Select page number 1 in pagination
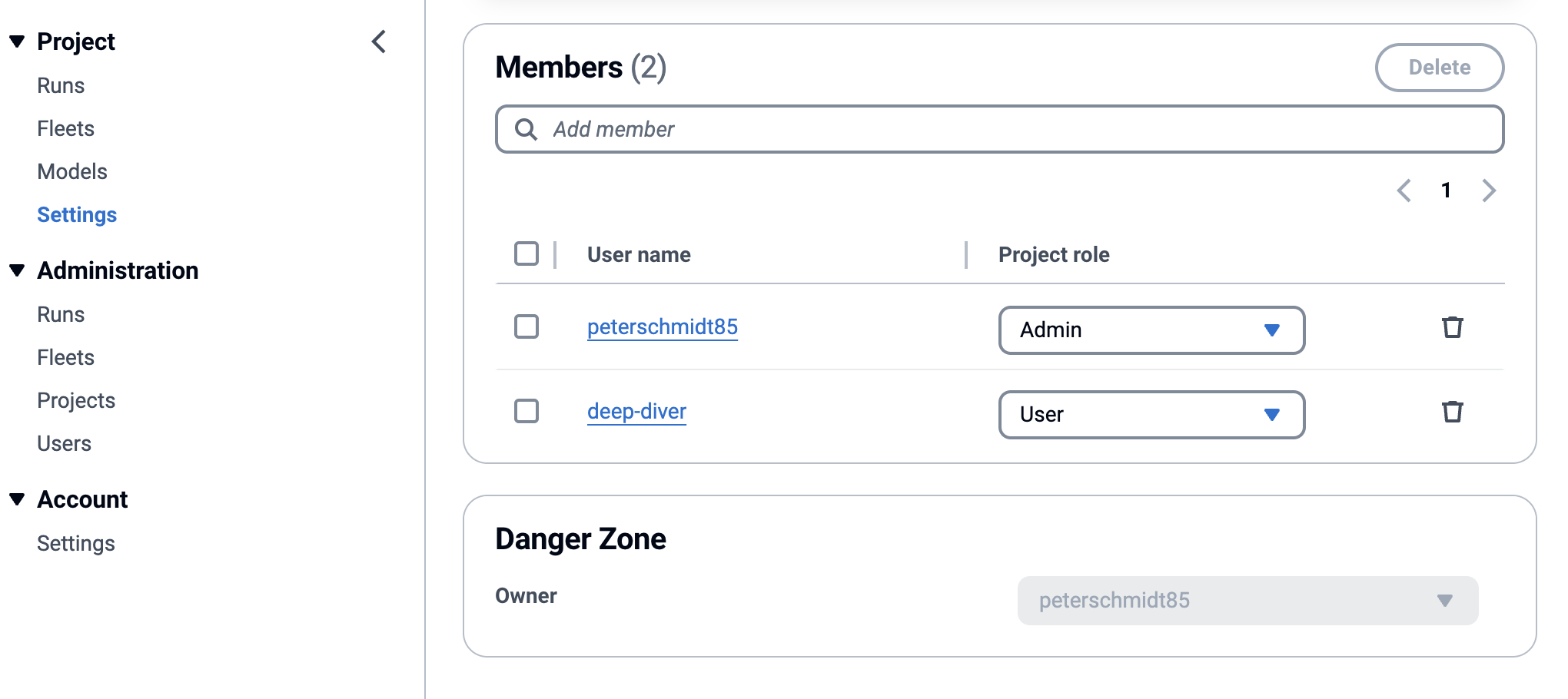The image size is (1568, 699). [1446, 190]
